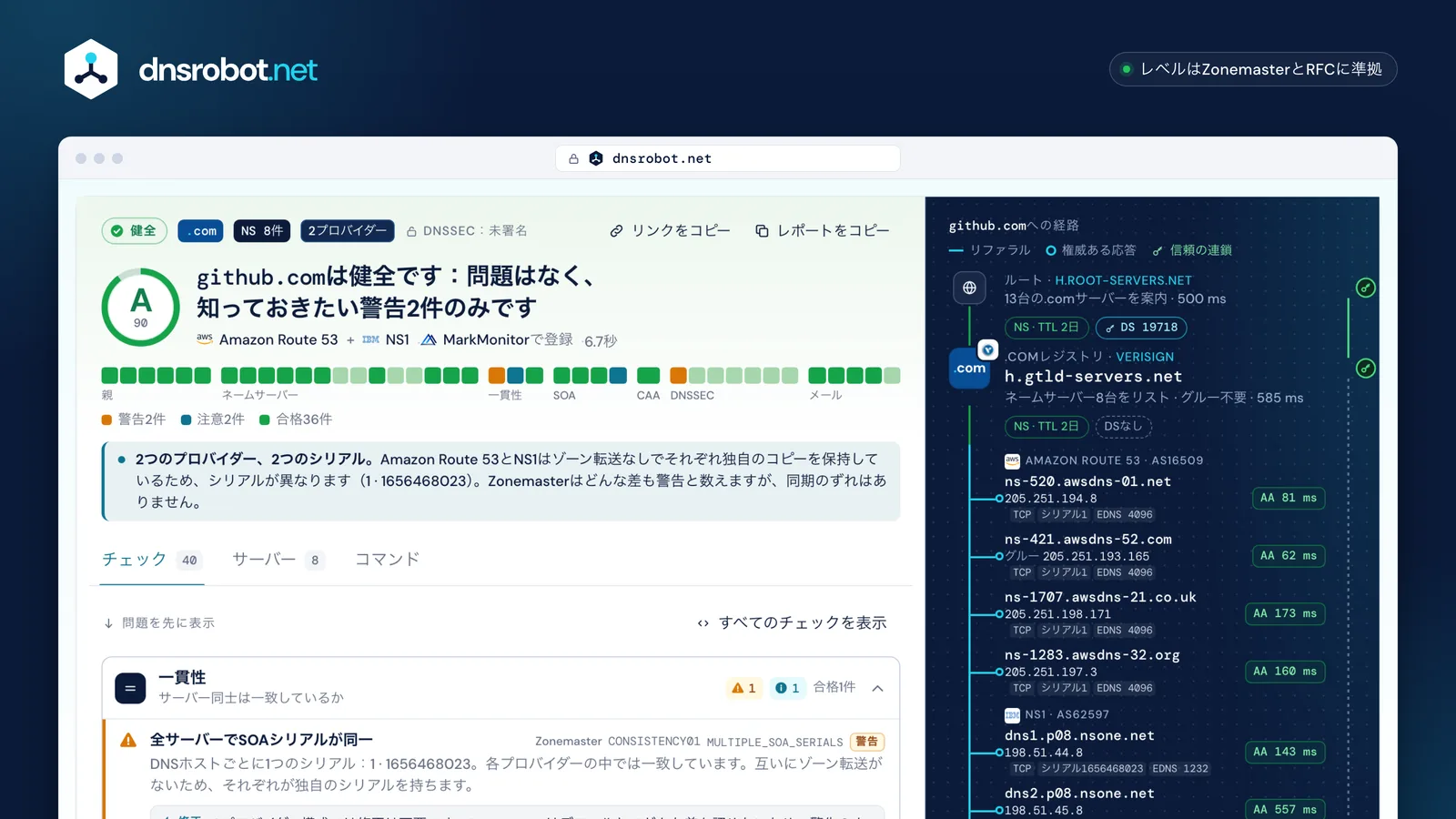Image resolution: width=1456 pixels, height=819 pixels.
Task: Click the link icon beside リンクをコピー
Action: (616, 231)
